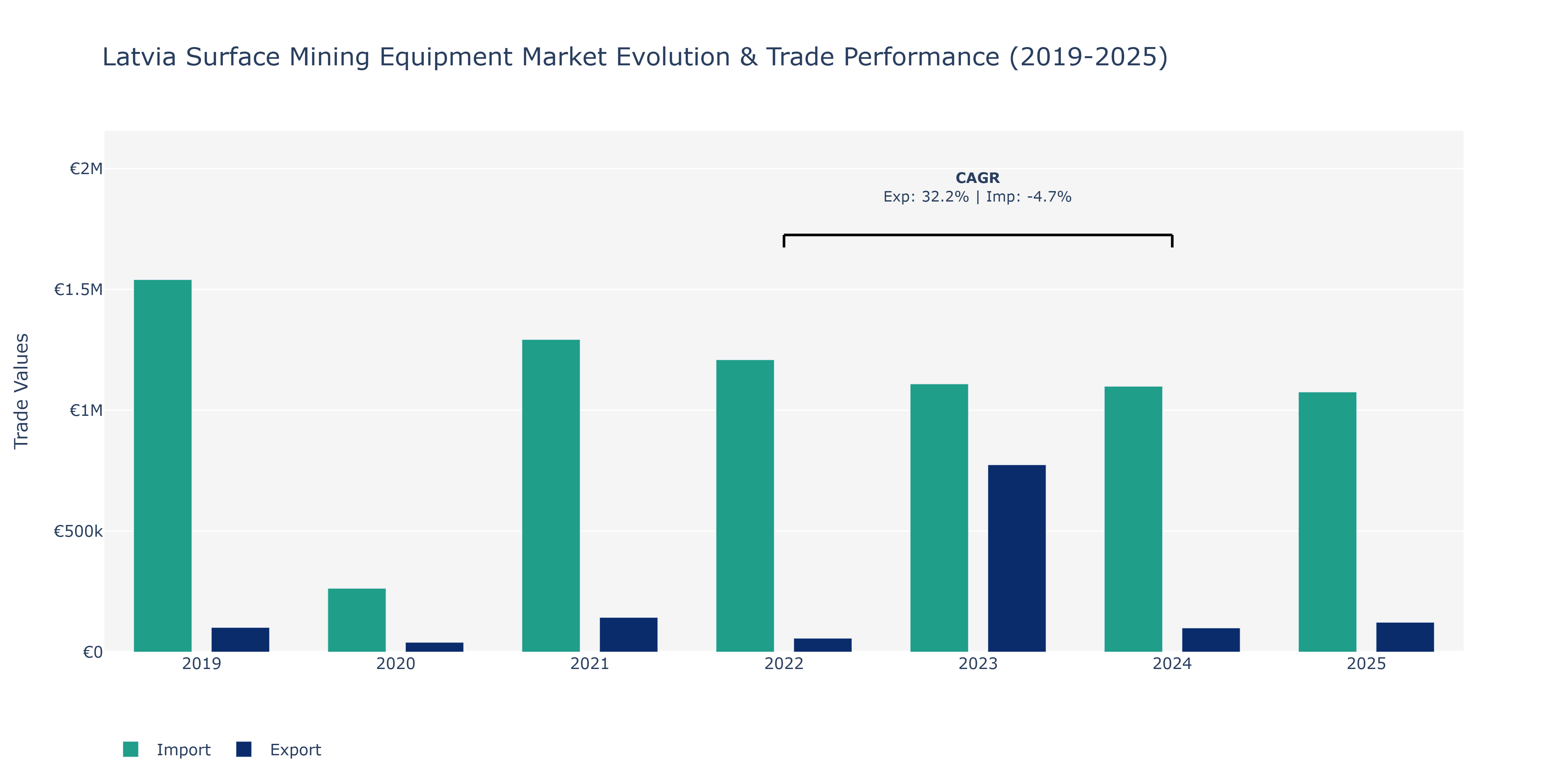Select the 2019 Export bar

[x=240, y=640]
